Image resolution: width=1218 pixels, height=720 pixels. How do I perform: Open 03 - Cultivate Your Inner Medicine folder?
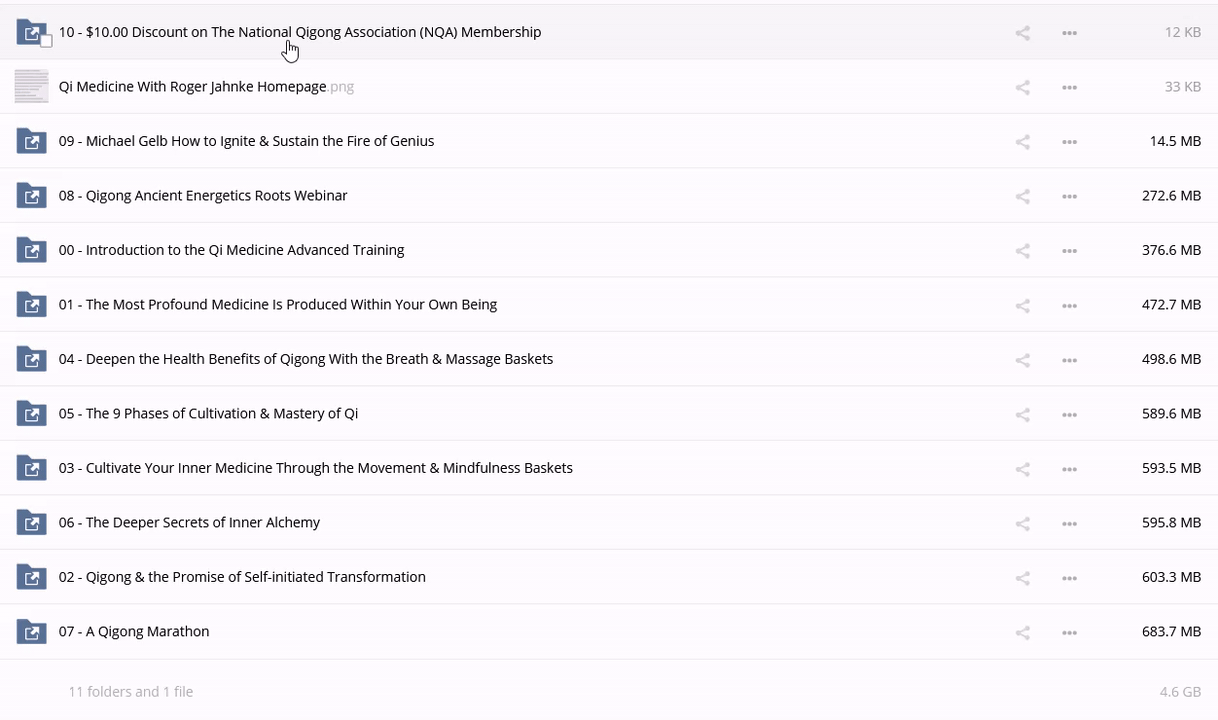point(315,468)
